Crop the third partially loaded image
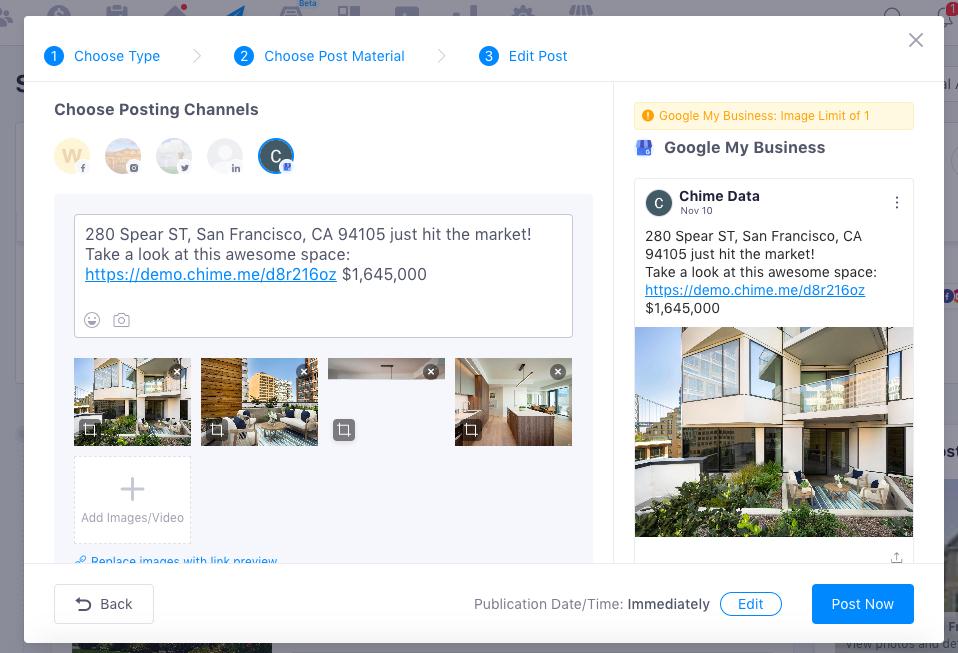 coord(344,429)
